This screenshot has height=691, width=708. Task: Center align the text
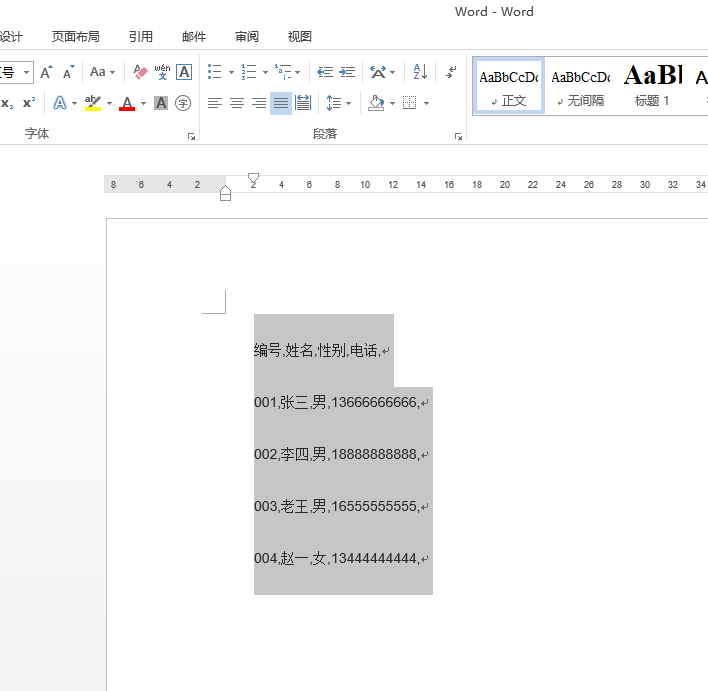click(237, 103)
